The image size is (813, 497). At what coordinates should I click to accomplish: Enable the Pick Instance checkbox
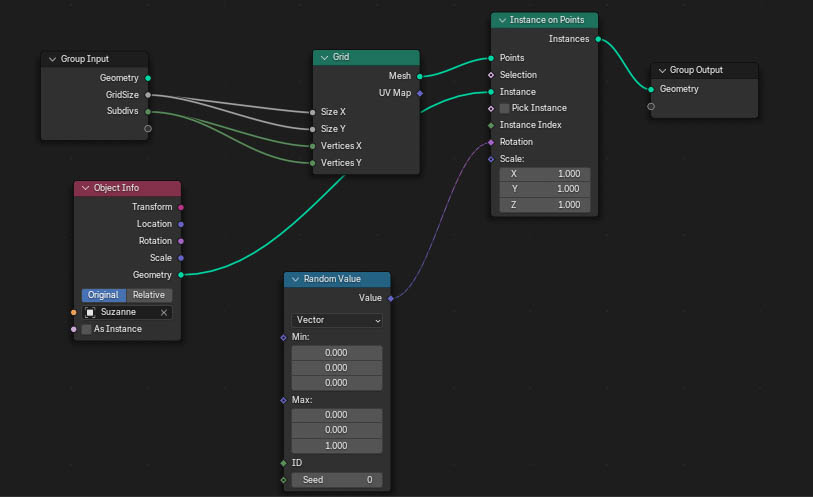pos(504,108)
